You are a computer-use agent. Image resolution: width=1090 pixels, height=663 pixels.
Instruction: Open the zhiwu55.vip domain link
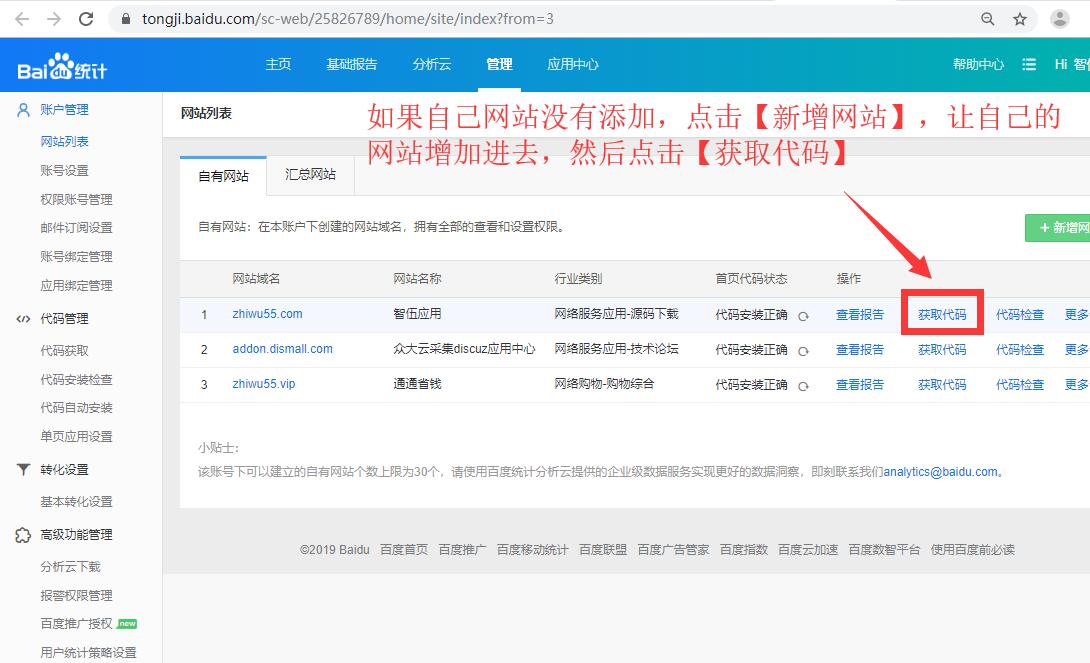pyautogui.click(x=263, y=384)
